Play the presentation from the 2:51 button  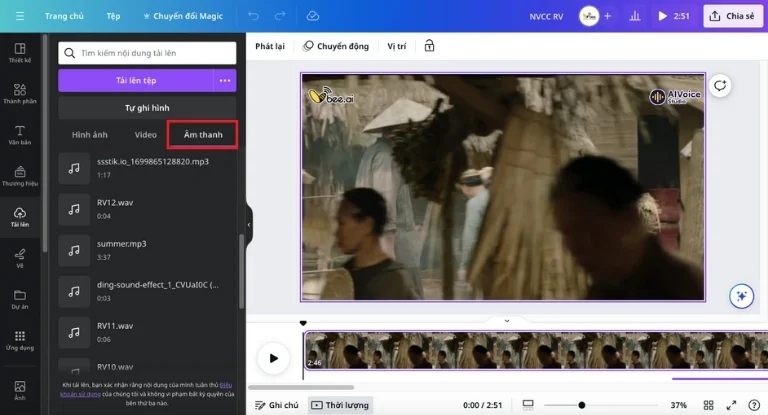674,16
